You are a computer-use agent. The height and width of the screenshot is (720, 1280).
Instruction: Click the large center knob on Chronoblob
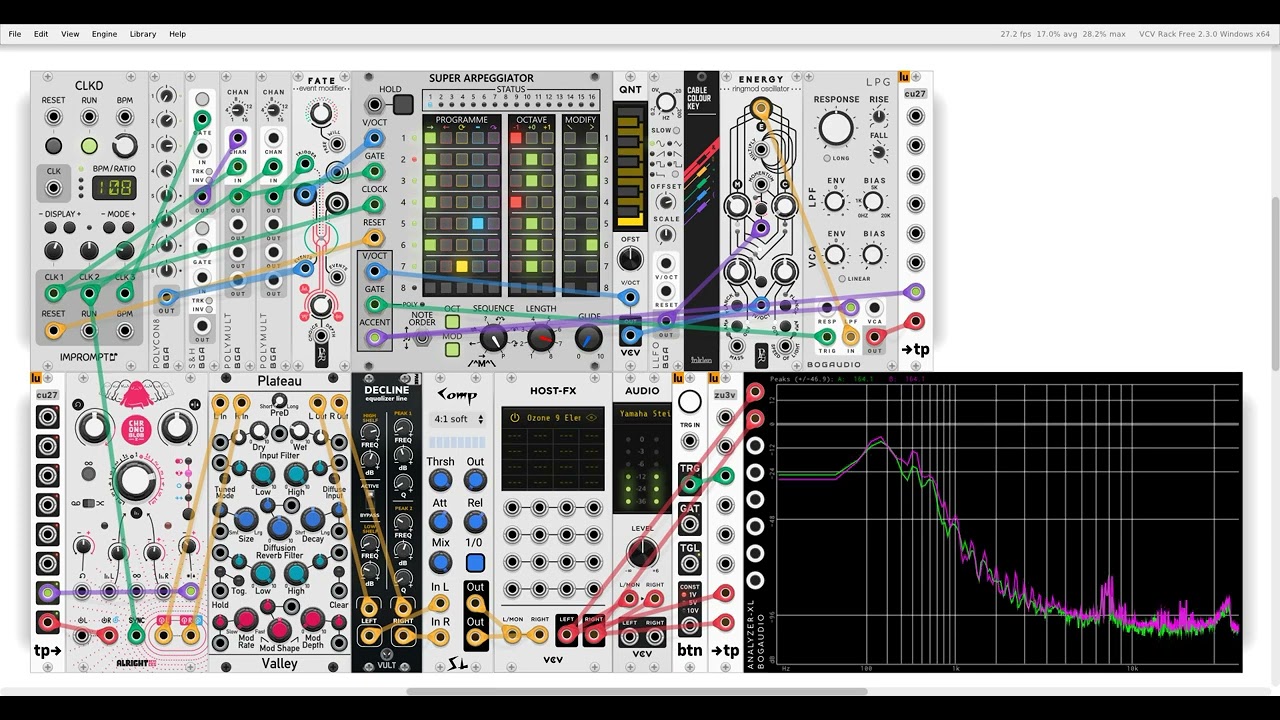click(x=134, y=481)
